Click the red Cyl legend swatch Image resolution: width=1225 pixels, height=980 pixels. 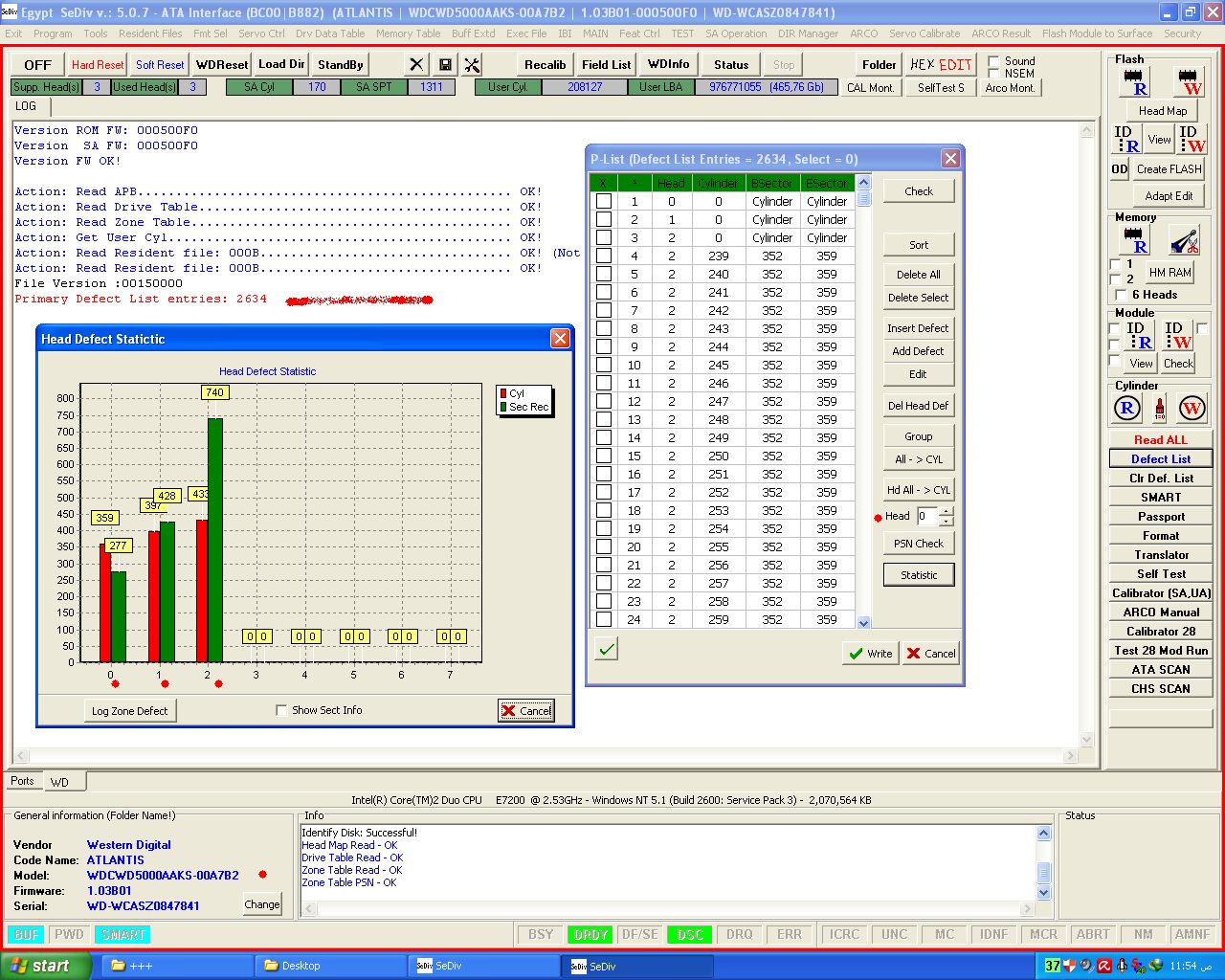click(x=502, y=393)
